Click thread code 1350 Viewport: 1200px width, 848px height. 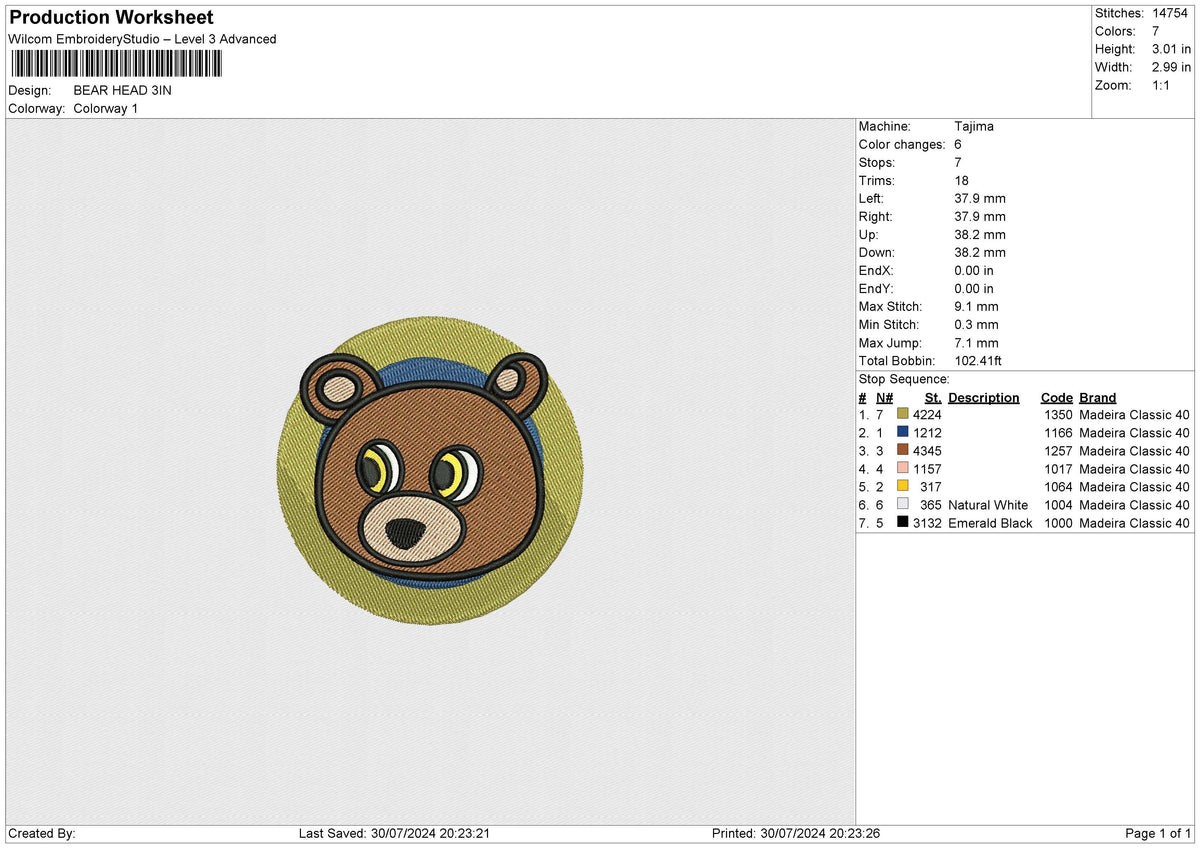(x=1058, y=415)
